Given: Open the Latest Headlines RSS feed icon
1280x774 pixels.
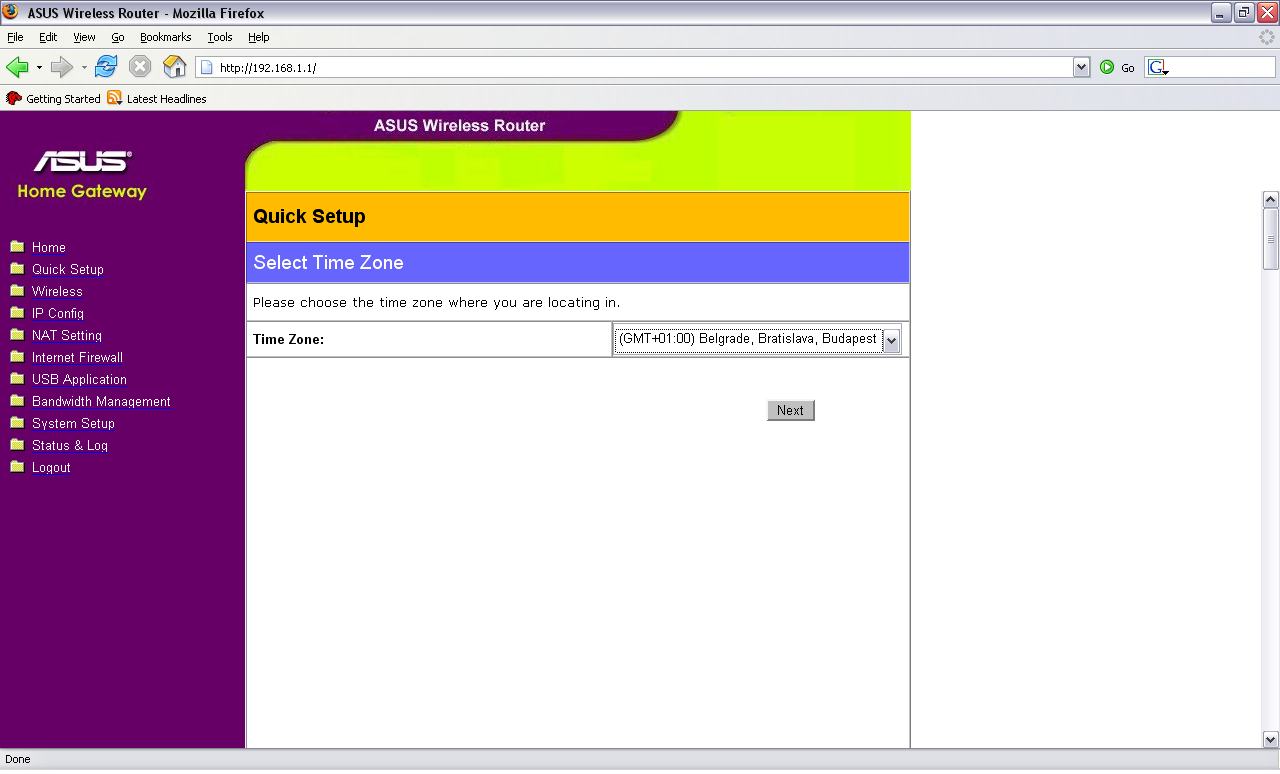Looking at the screenshot, I should [115, 98].
